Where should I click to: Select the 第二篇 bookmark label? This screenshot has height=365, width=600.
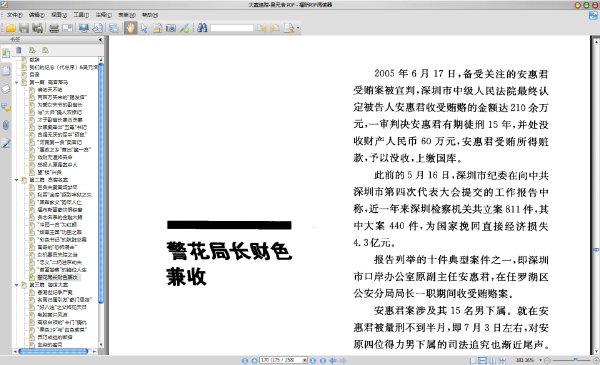coord(48,180)
